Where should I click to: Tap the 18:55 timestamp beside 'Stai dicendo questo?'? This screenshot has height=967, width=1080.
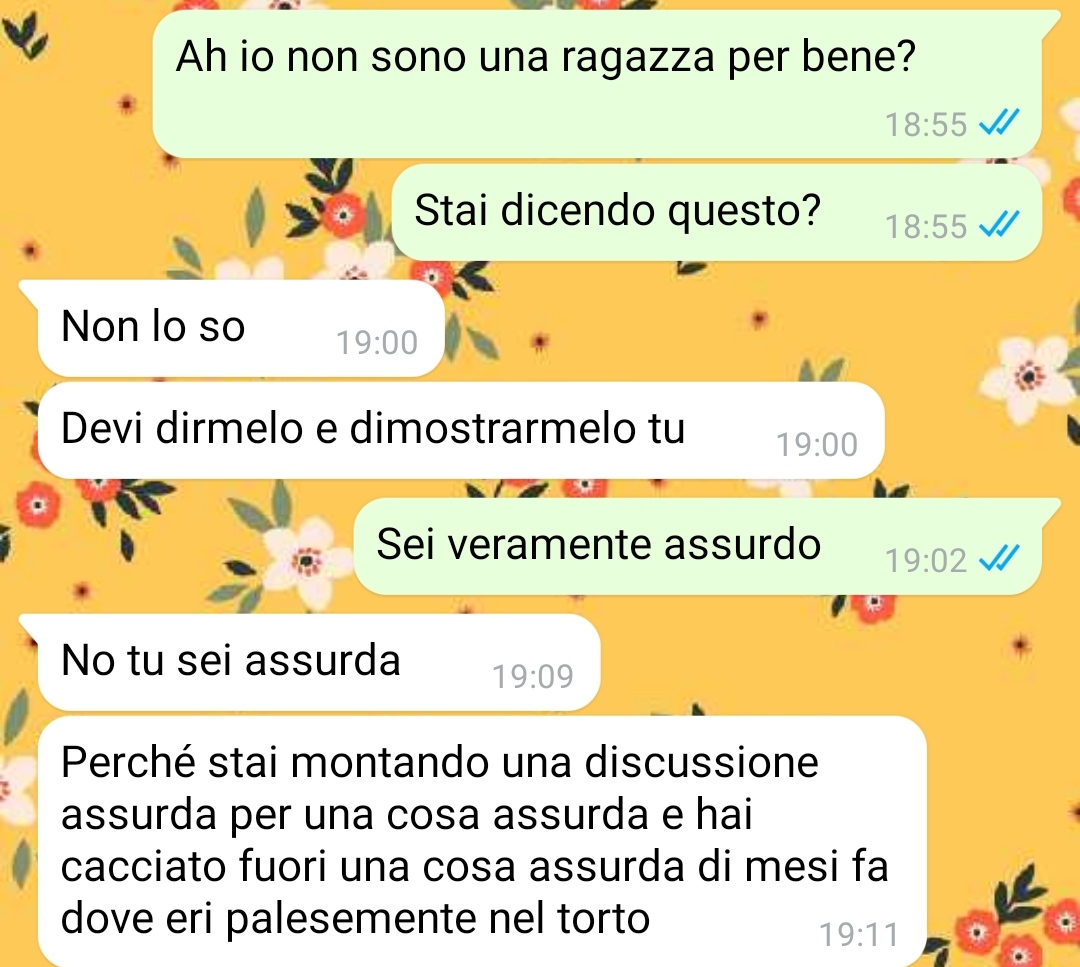[x=926, y=227]
